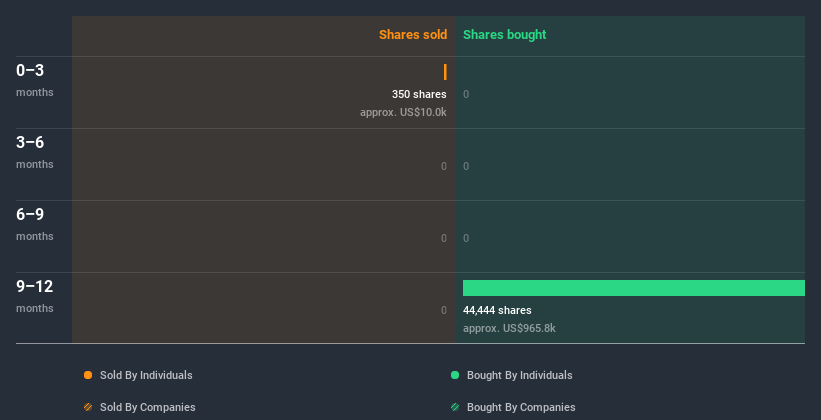Select the 3–6 months row label
Viewport: 821px width, 420px height.
coord(35,152)
